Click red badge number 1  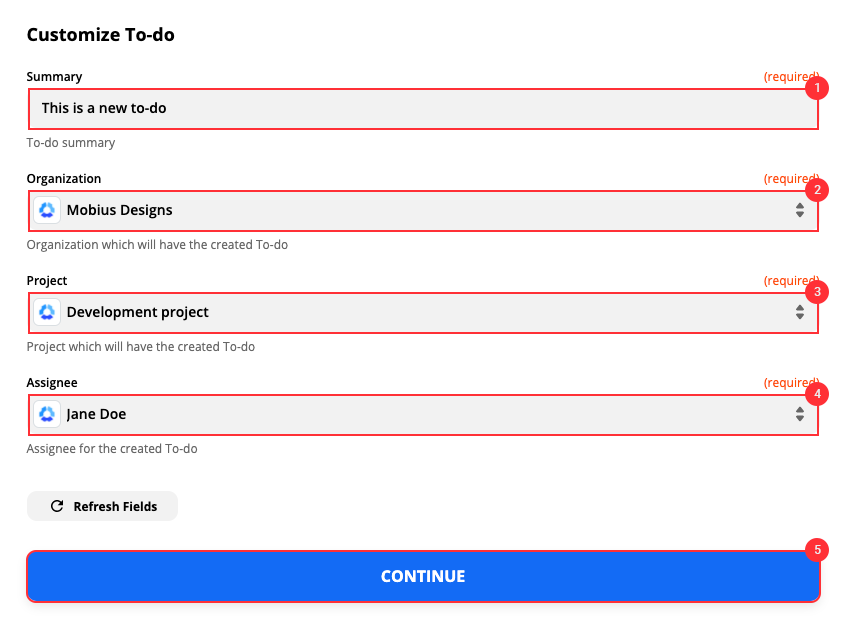click(817, 88)
